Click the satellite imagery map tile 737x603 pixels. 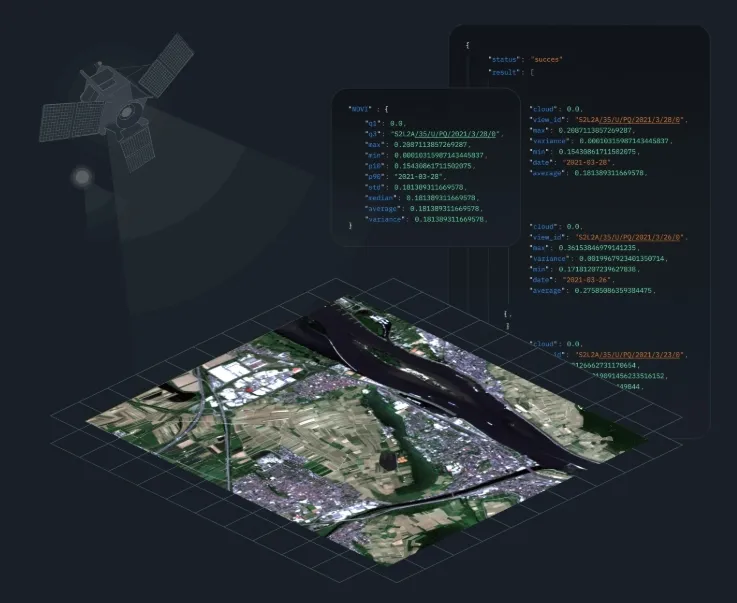coord(367,430)
